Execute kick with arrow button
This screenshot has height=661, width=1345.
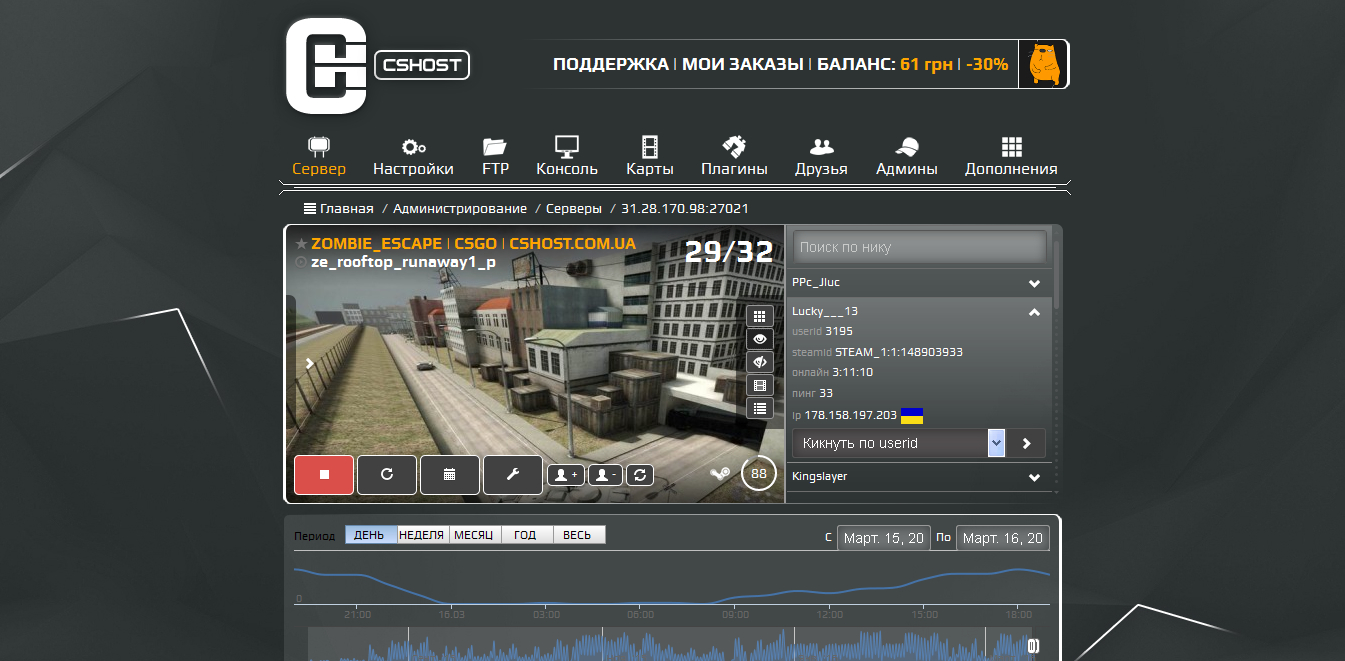point(1026,443)
